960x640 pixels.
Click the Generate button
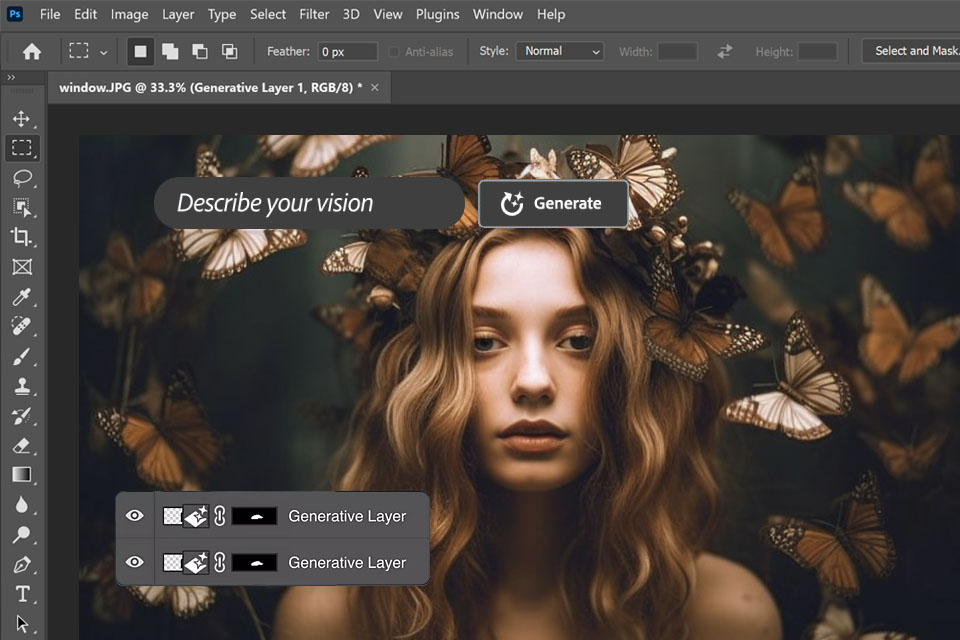553,203
